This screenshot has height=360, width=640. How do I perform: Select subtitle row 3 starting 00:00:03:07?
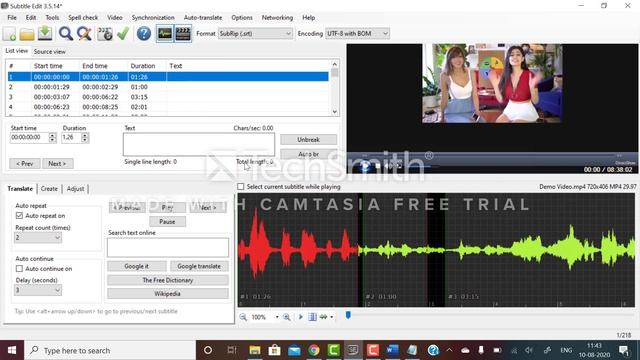[x=168, y=97]
